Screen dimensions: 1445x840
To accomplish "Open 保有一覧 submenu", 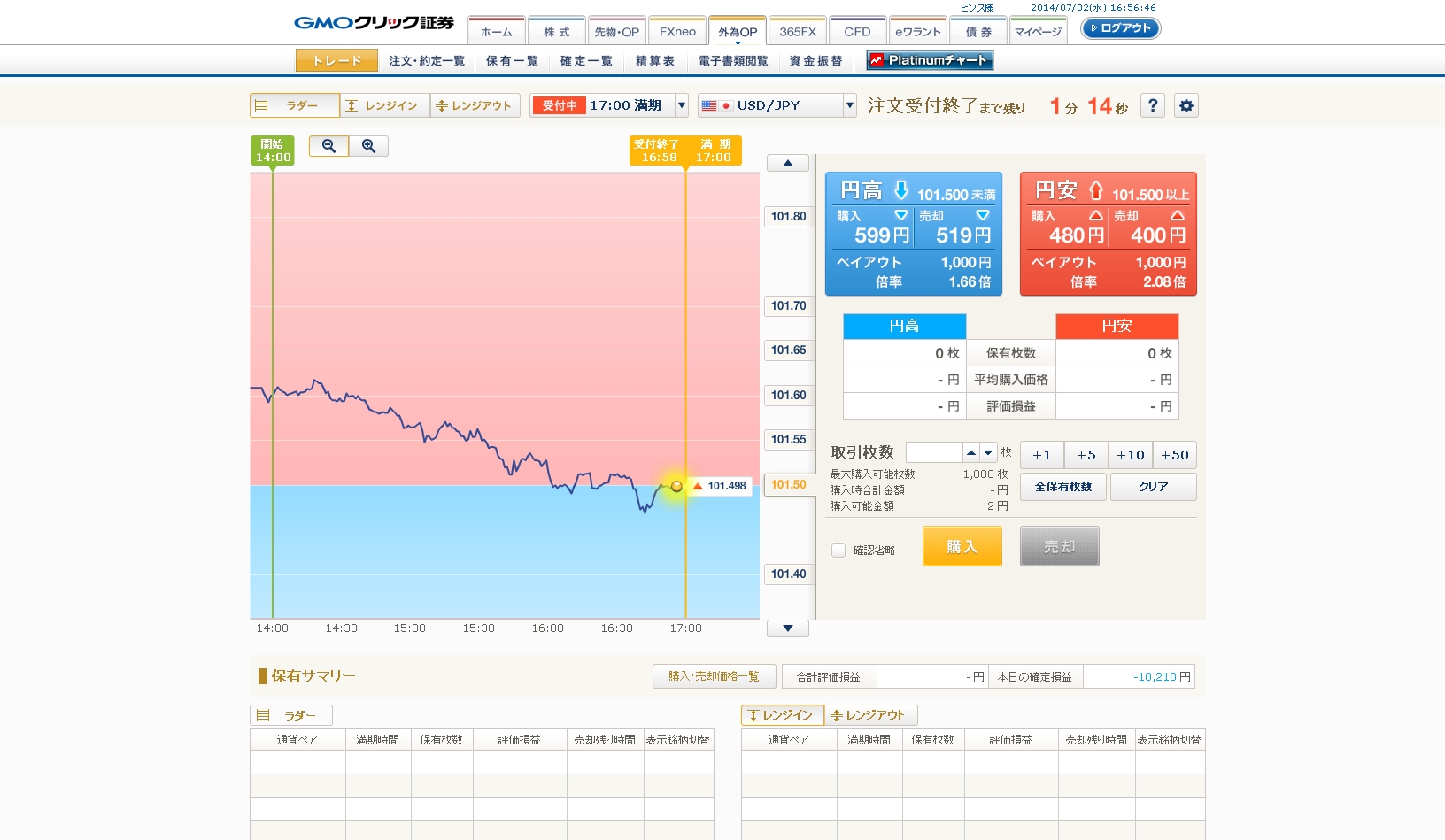I will 512,61.
